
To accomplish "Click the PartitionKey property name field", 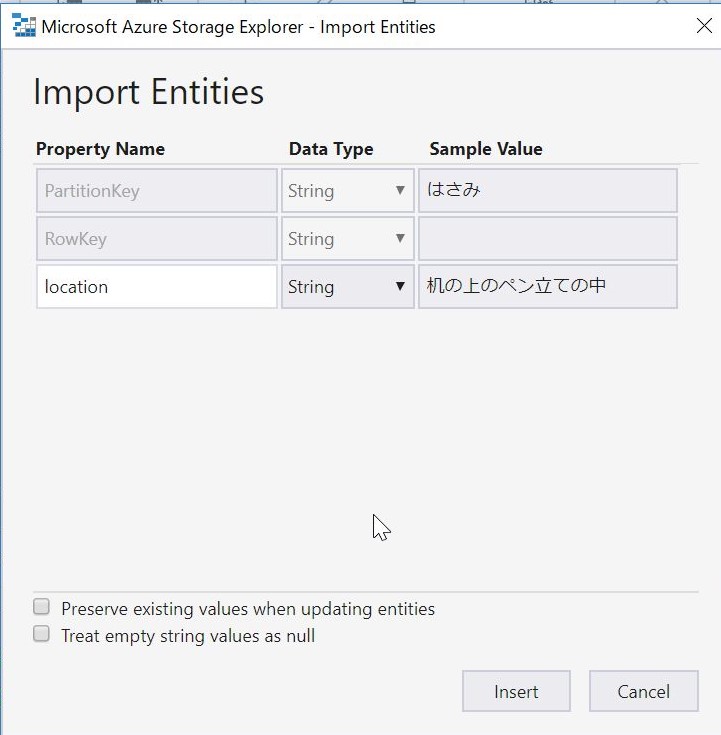I will click(x=157, y=191).
